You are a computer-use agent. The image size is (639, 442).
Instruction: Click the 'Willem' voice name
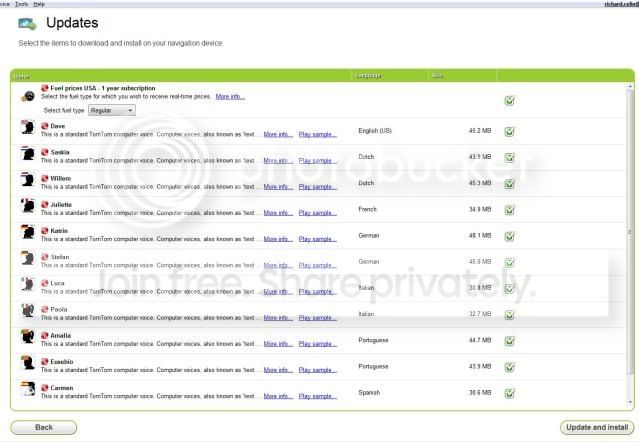click(x=61, y=178)
